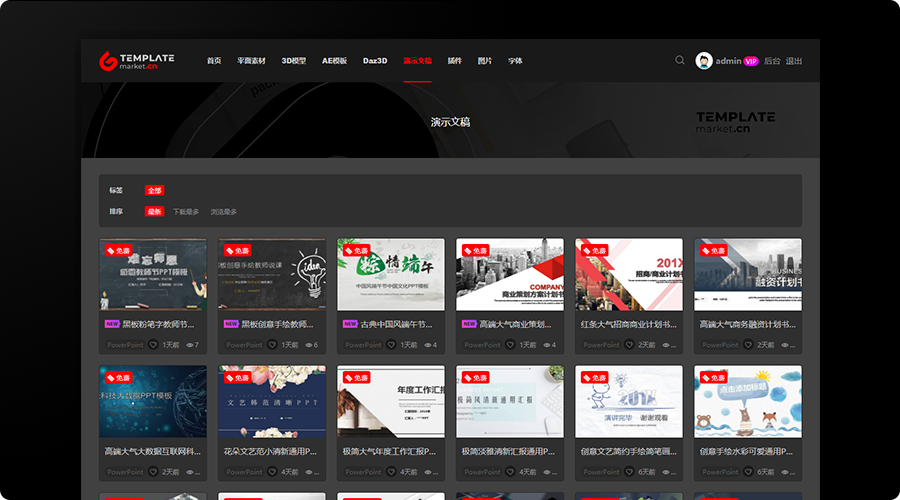Like the 古典中国风端午节 card with heart icon
The image size is (900, 500).
[x=391, y=345]
